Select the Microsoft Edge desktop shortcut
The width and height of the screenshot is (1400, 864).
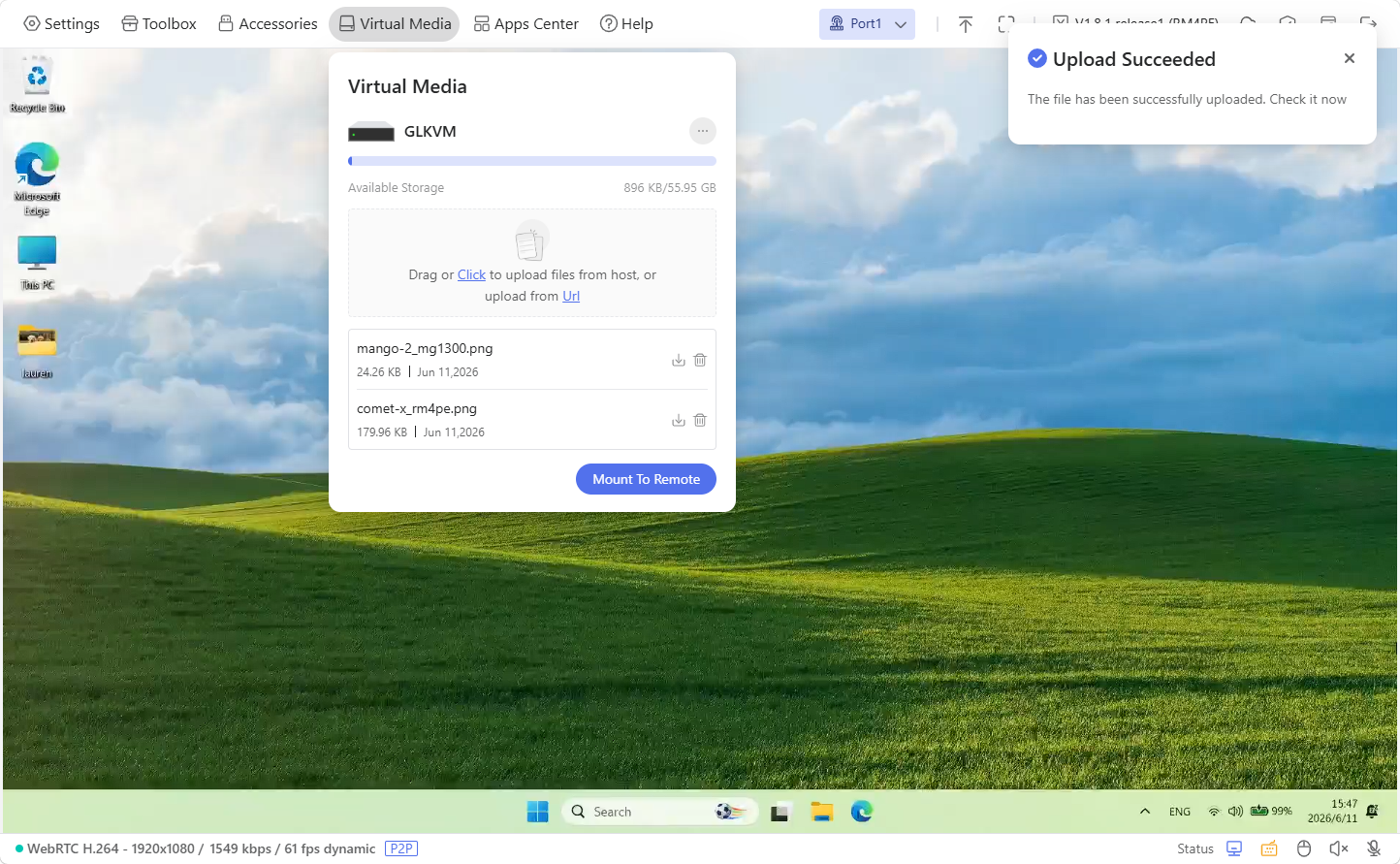pyautogui.click(x=37, y=179)
